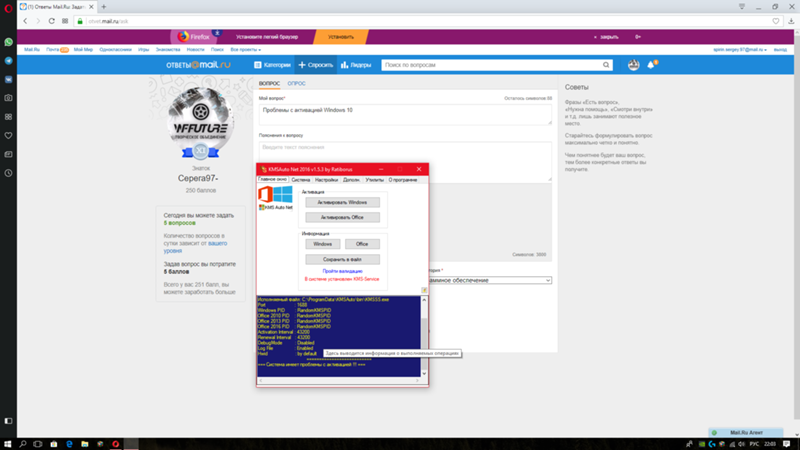
Task: Click the Opera menu logo
Action: point(8,8)
